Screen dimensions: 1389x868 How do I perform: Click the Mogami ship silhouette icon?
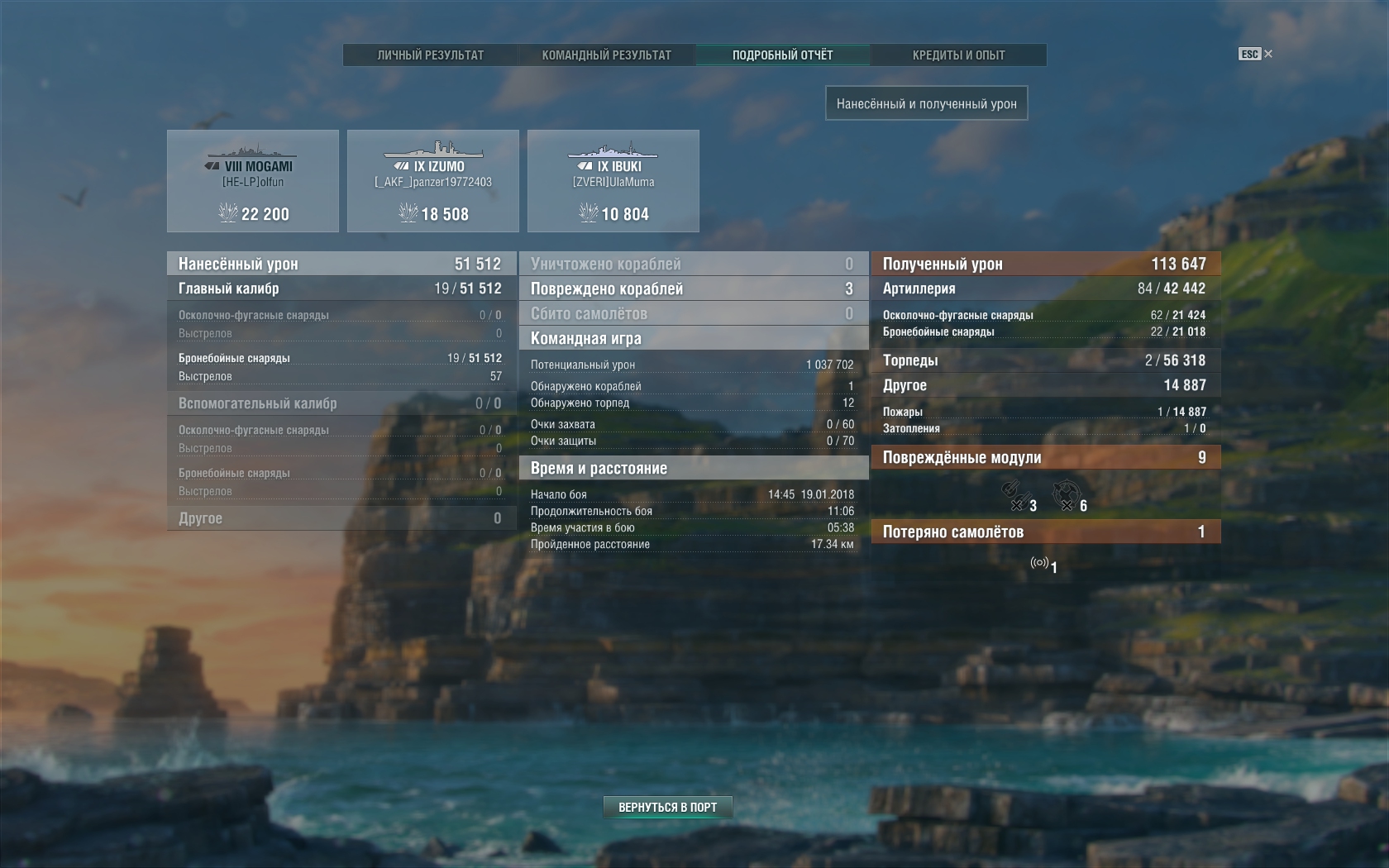[250, 151]
